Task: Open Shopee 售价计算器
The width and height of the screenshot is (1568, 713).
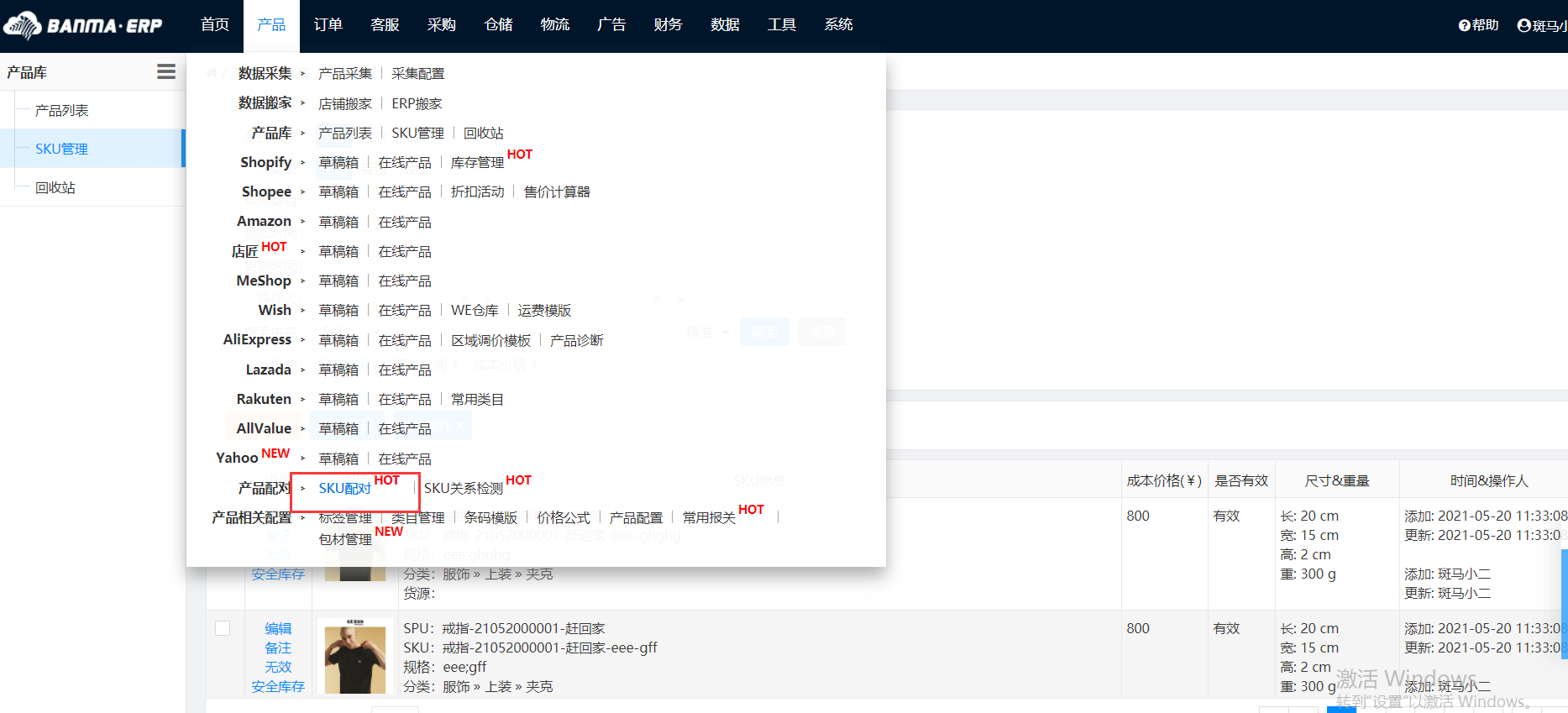Action: coord(557,191)
